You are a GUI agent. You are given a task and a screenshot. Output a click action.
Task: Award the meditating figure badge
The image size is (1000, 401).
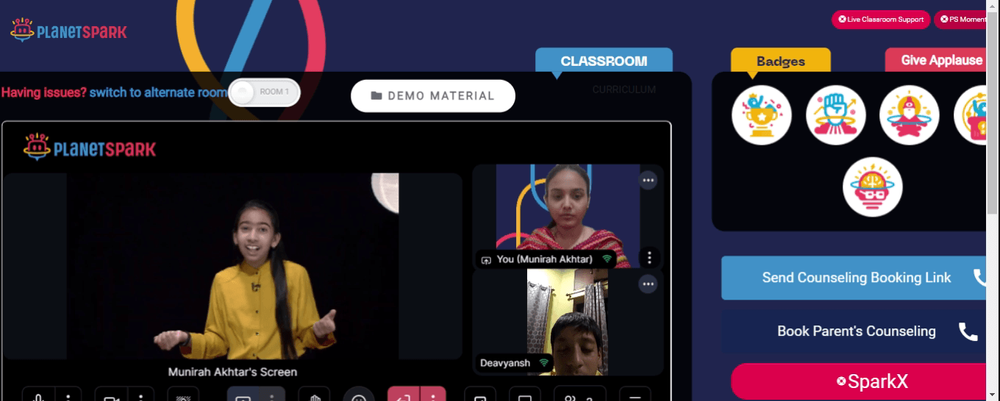[x=909, y=115]
